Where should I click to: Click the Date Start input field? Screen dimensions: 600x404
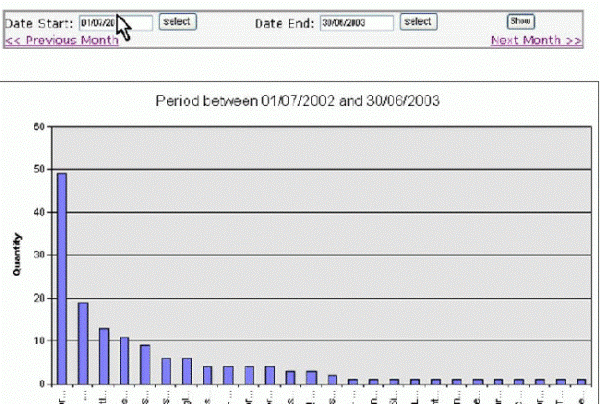pos(115,22)
